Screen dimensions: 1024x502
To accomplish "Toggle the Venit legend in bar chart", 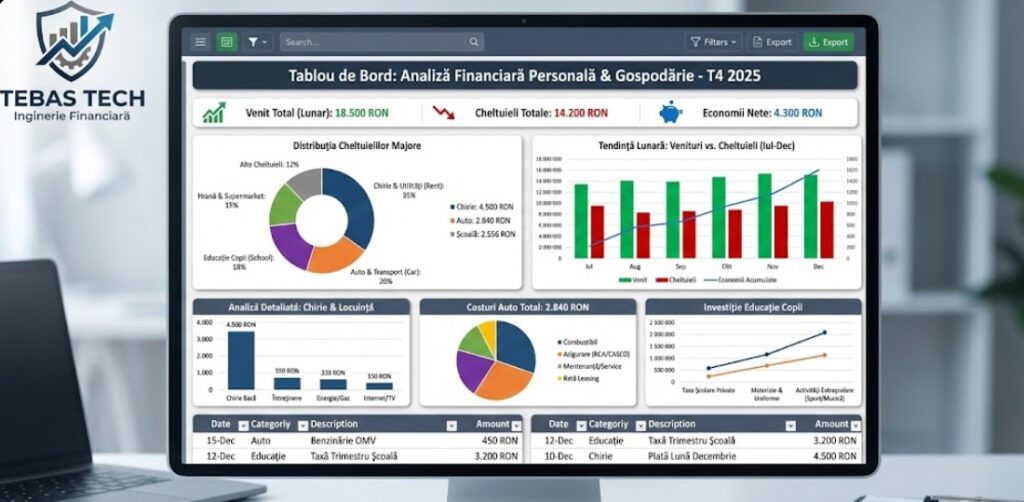I will coord(633,280).
